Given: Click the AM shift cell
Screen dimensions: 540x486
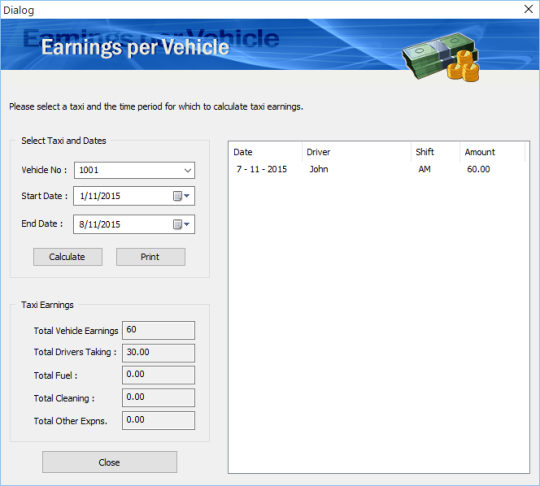Looking at the screenshot, I should [424, 169].
